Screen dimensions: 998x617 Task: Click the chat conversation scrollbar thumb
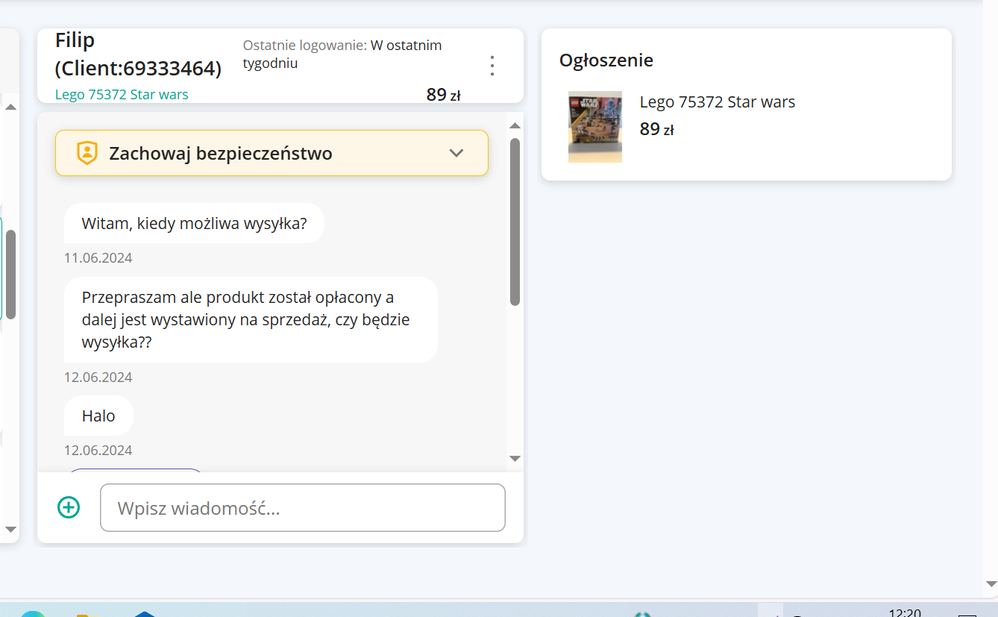pyautogui.click(x=515, y=222)
